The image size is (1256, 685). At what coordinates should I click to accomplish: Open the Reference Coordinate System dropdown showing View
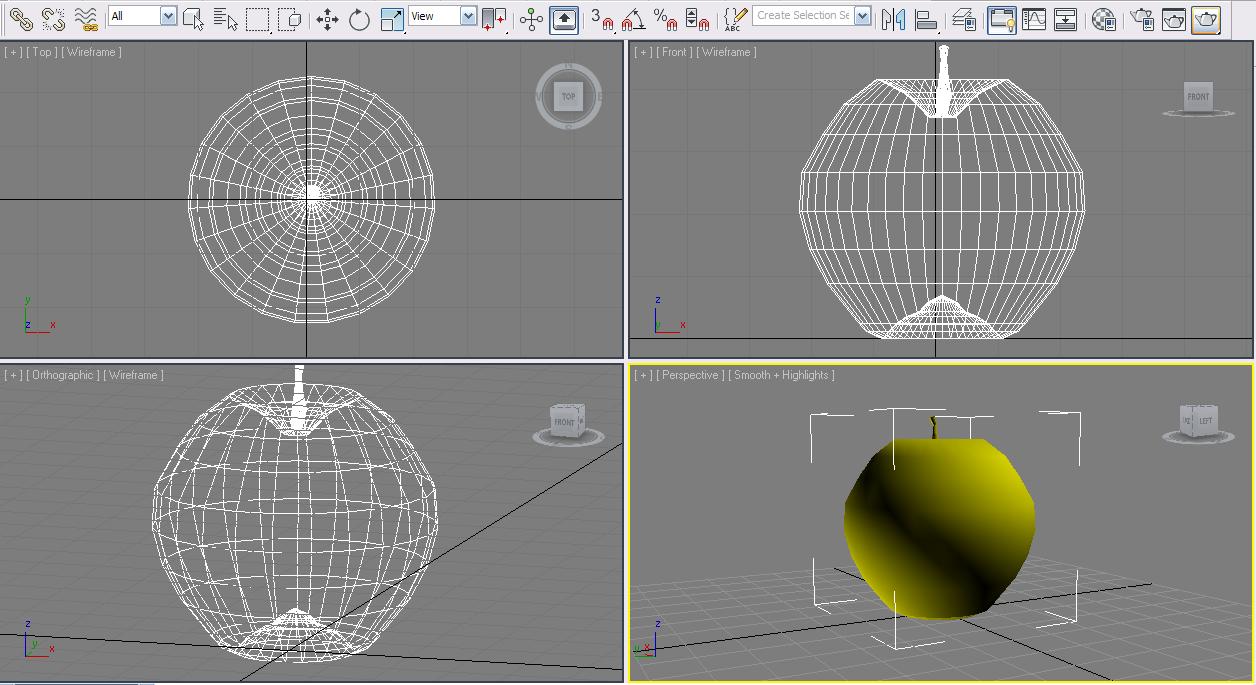pyautogui.click(x=466, y=16)
